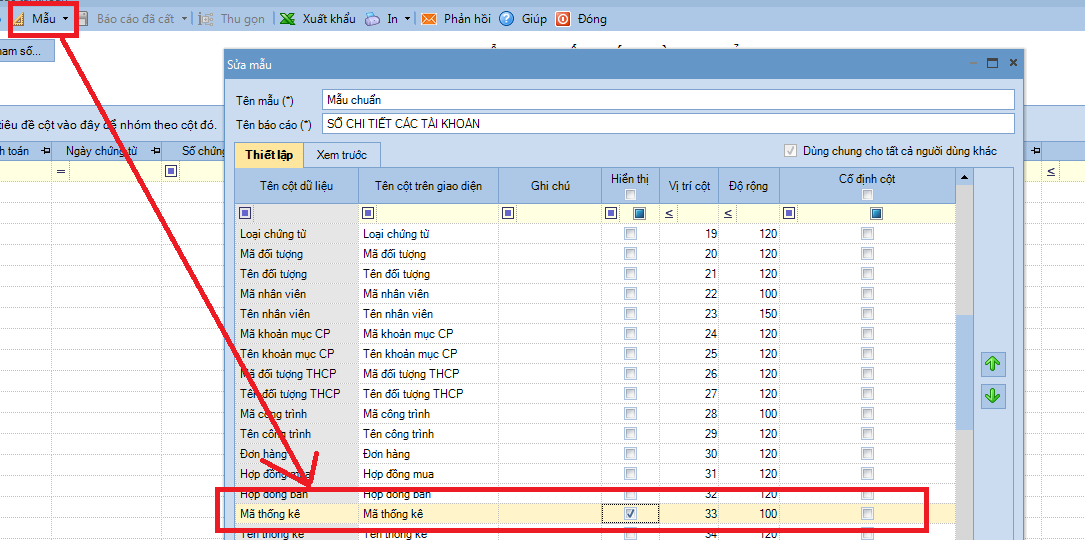Screen dimensions: 1085x540
Task: Click Tên đối tượng THCP interface name cell
Action: (x=428, y=394)
